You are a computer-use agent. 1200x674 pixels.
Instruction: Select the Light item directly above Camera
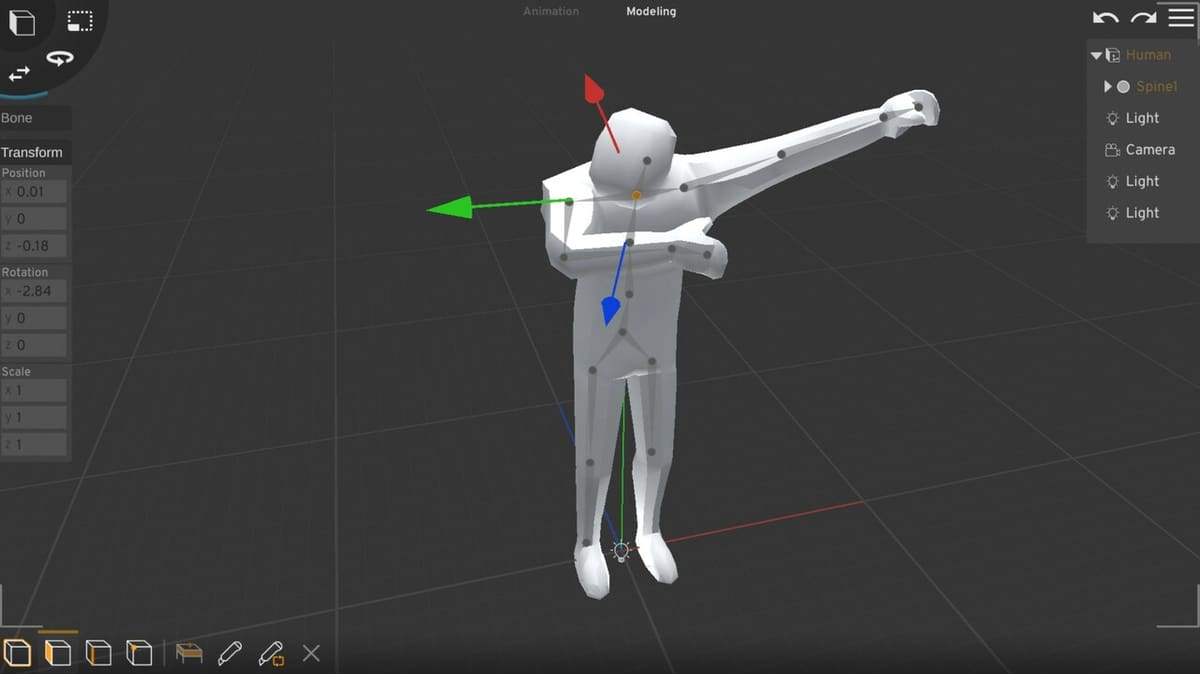click(x=1142, y=118)
